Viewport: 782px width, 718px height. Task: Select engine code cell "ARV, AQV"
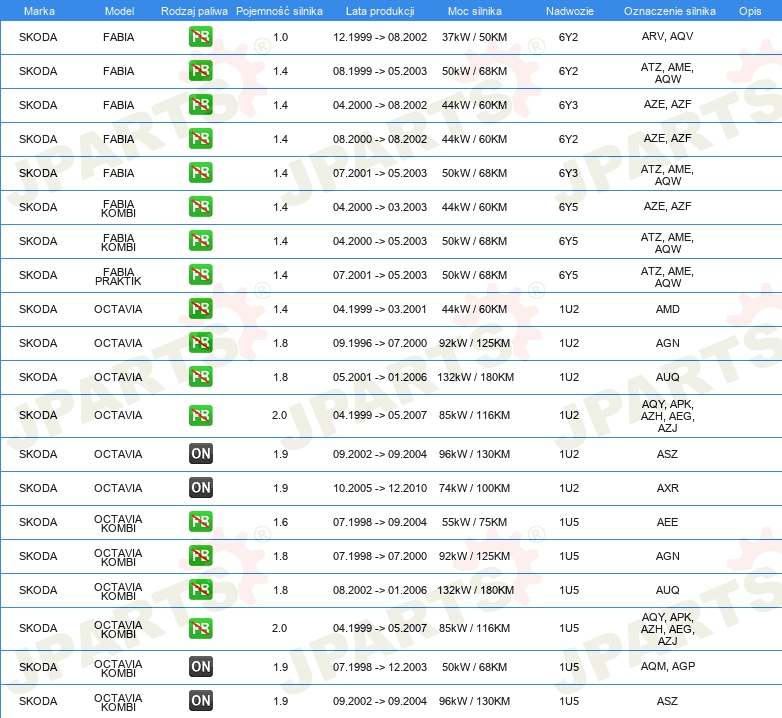click(667, 36)
